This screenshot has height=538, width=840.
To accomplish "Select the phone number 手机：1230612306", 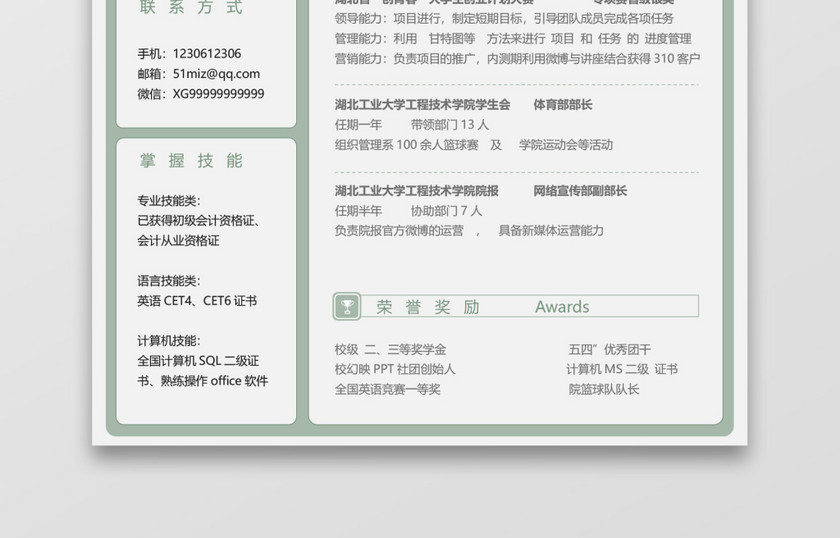I will 189,54.
